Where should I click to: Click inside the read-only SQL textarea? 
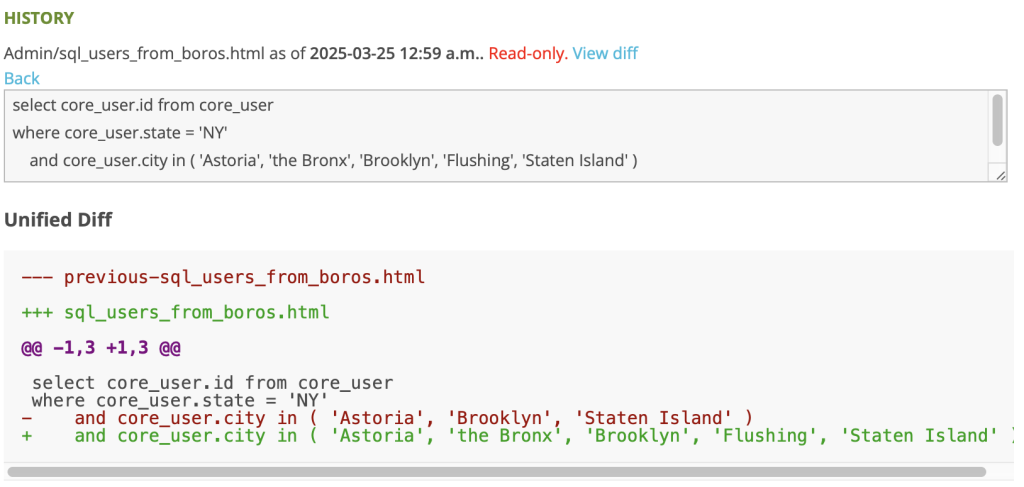click(505, 136)
